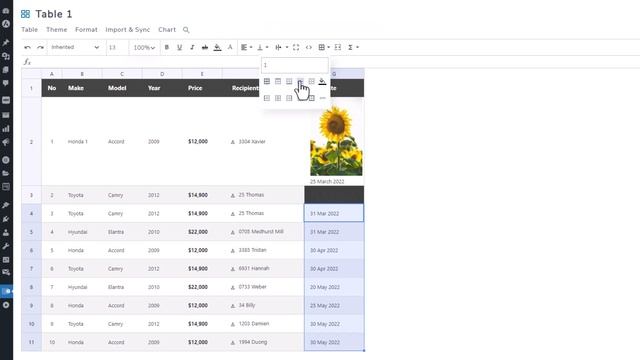
Task: Select the $22,000 price in row 5
Action: [198, 232]
